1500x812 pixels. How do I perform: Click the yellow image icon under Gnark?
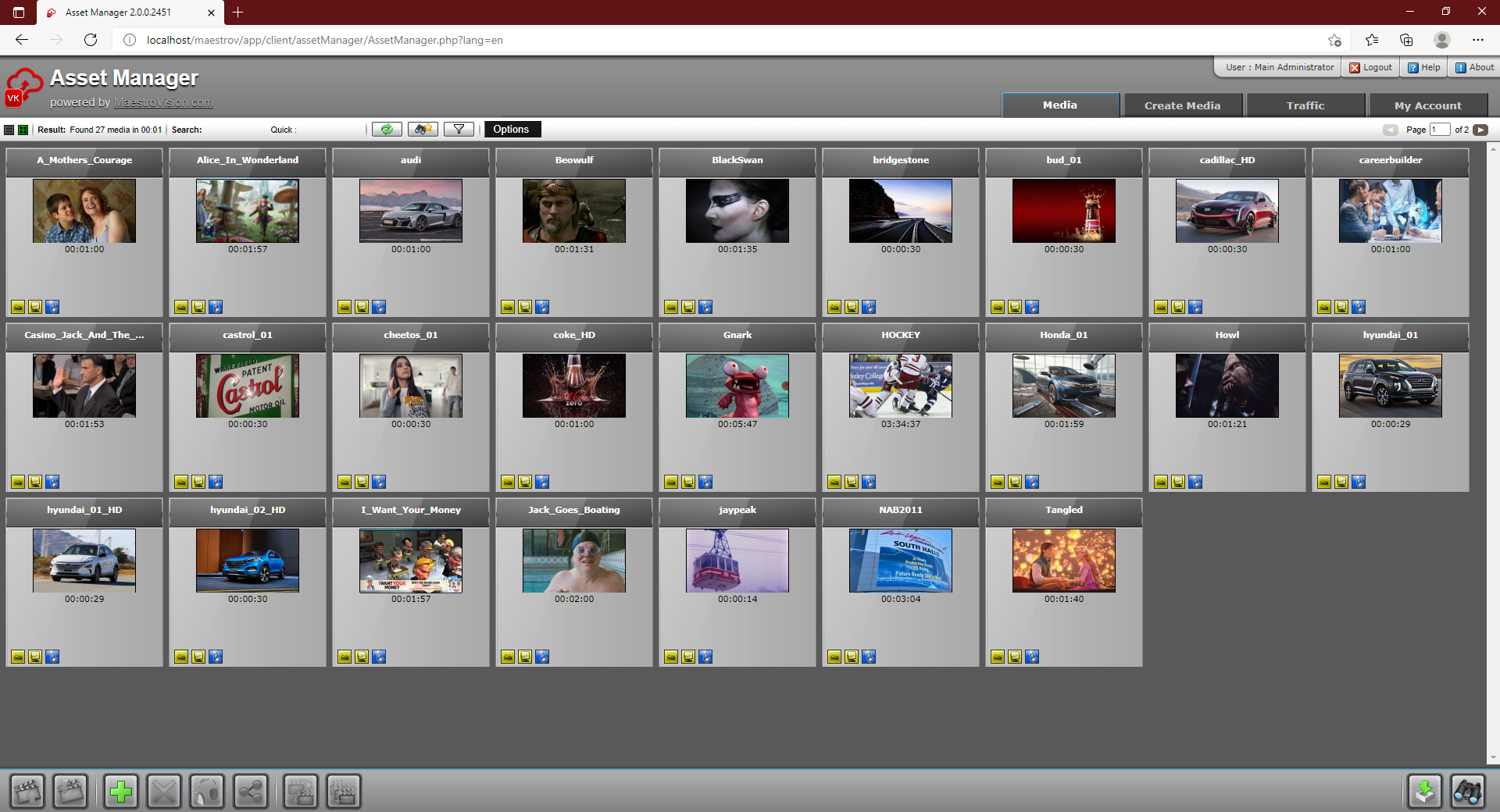point(671,482)
